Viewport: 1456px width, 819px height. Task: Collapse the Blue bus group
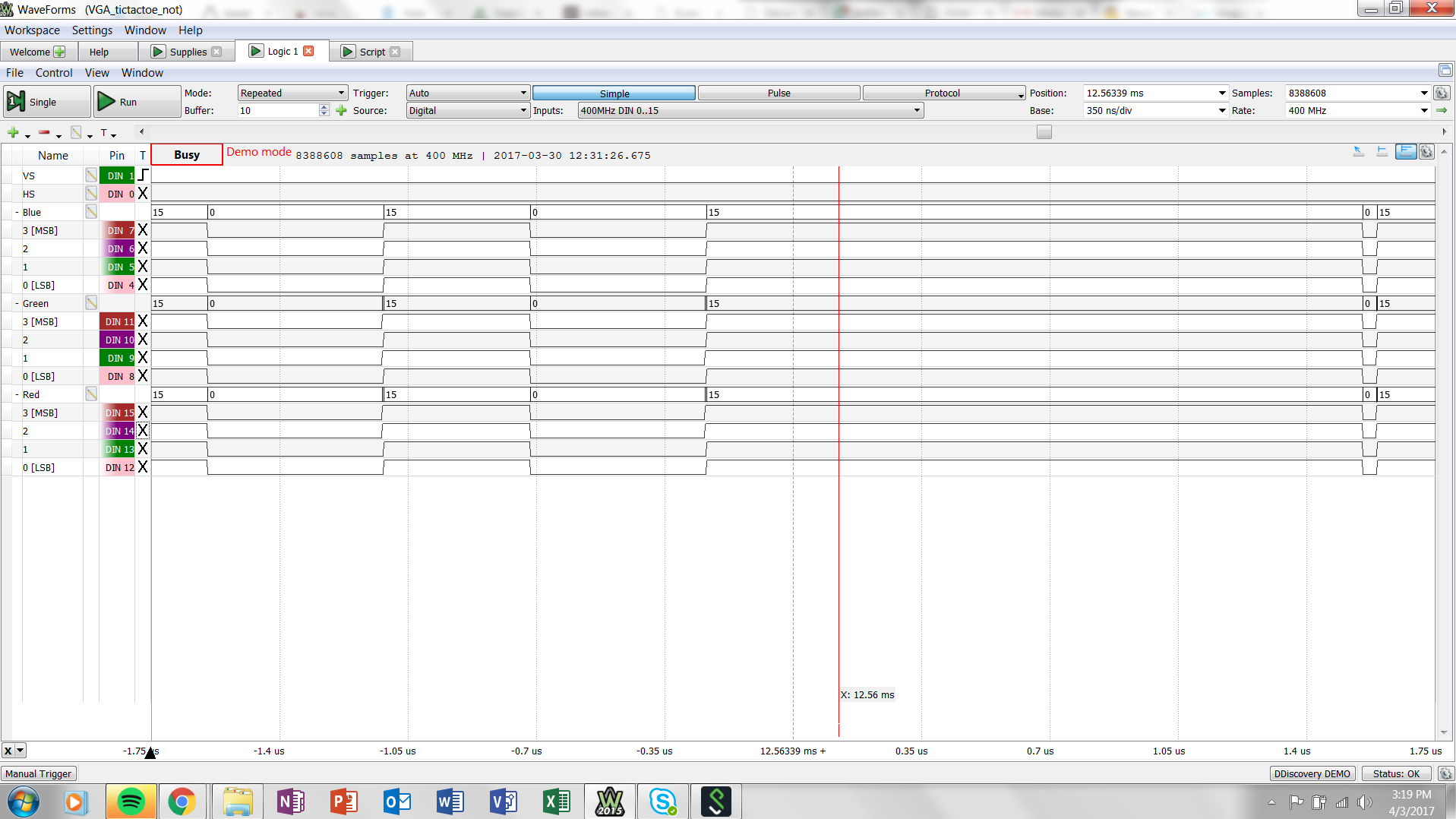coord(17,213)
